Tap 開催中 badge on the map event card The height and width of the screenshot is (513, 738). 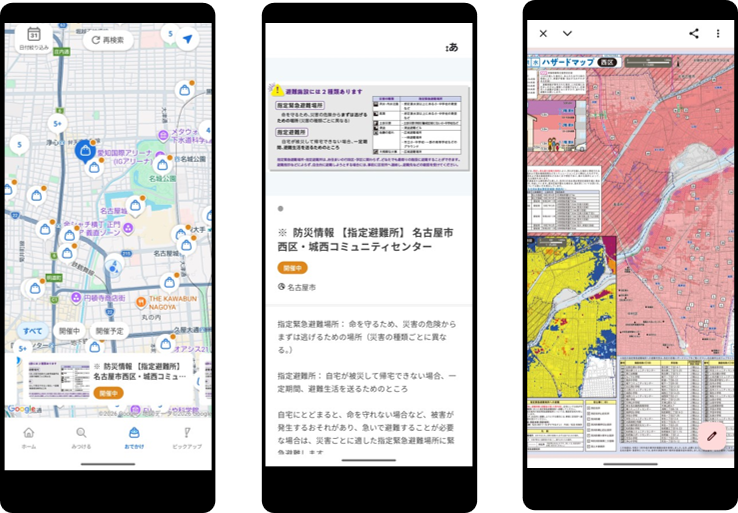click(108, 393)
